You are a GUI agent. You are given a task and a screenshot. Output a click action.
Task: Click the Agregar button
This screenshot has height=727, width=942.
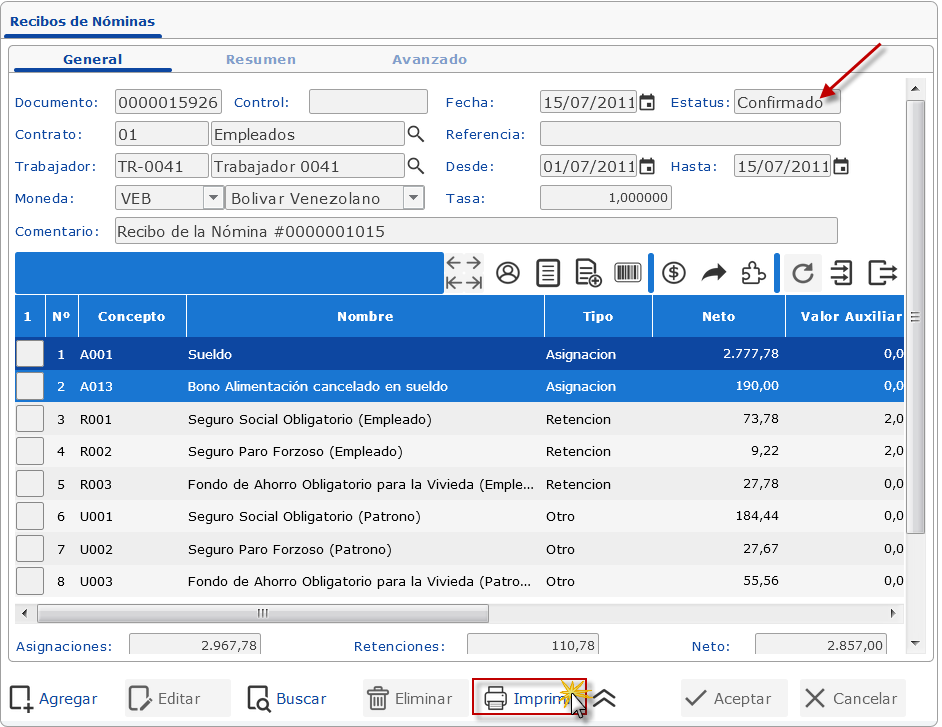click(55, 699)
